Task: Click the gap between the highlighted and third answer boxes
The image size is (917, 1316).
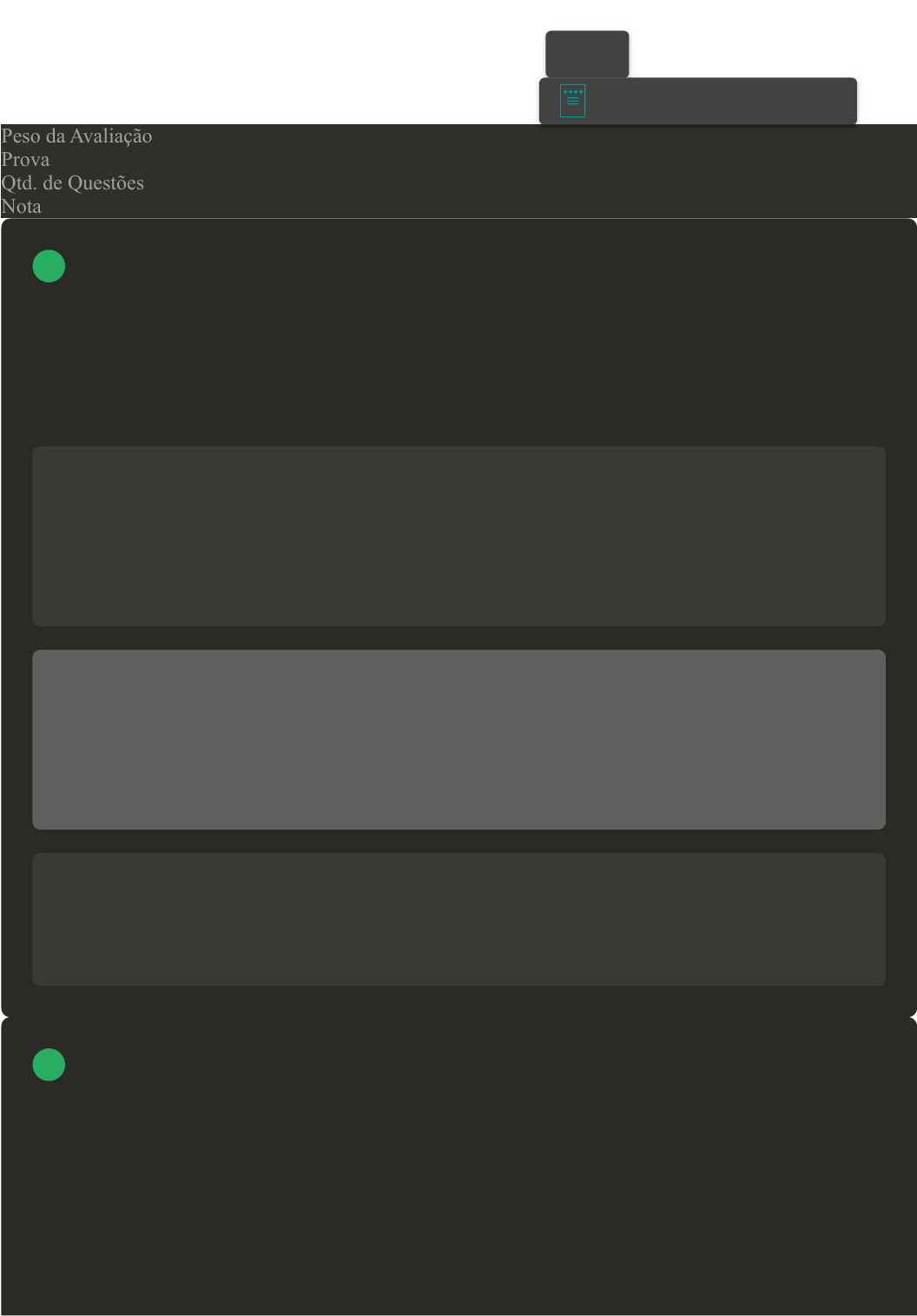Action: [458, 841]
